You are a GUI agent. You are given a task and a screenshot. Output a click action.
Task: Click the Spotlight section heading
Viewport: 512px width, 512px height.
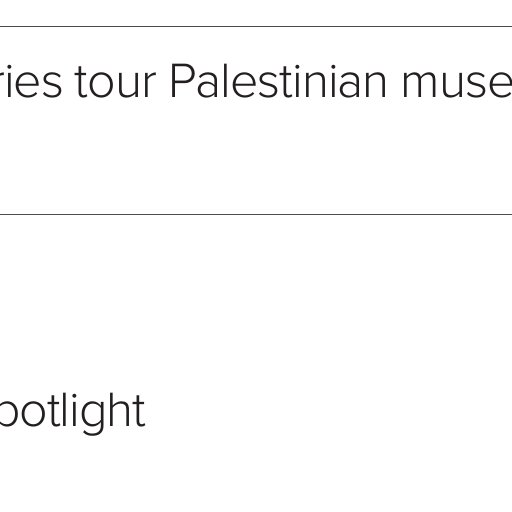tap(72, 414)
